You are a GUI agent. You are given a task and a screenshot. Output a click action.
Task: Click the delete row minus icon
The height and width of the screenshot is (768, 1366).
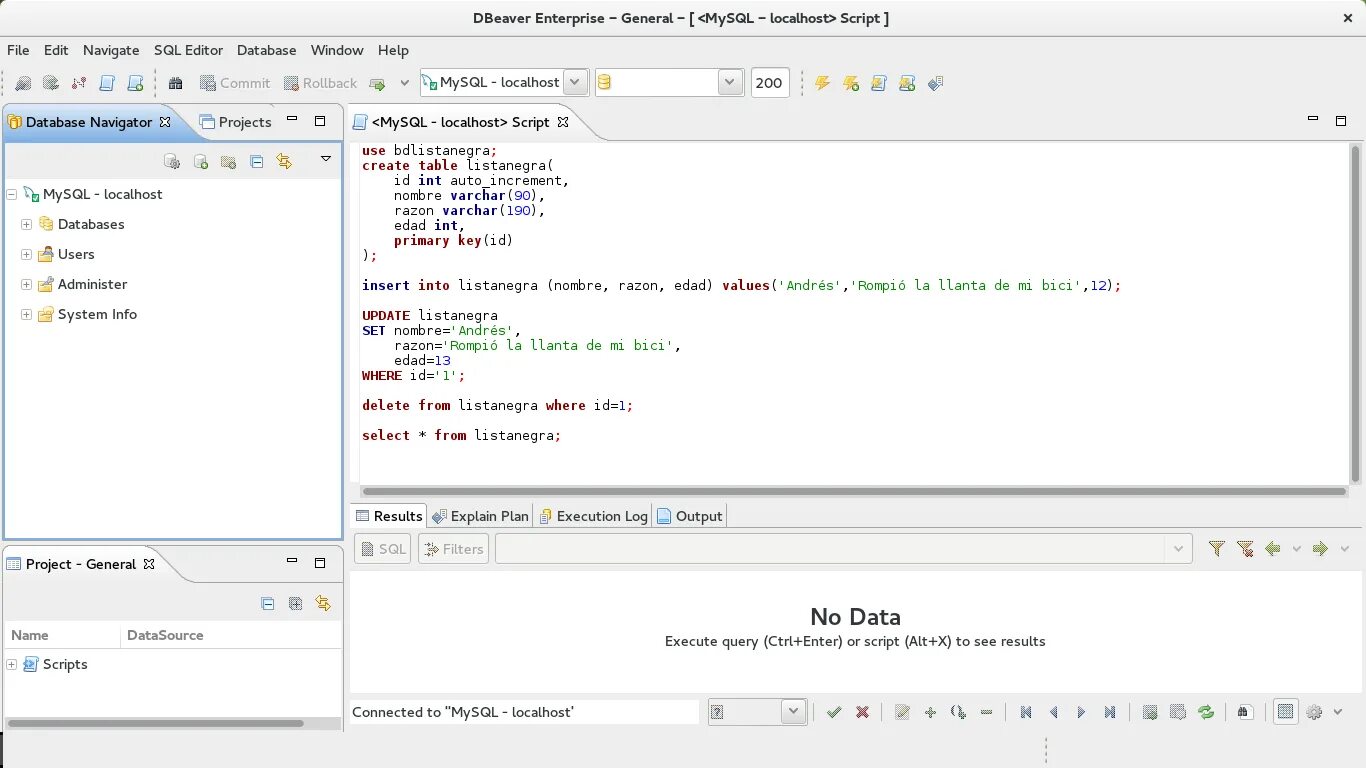(x=986, y=712)
